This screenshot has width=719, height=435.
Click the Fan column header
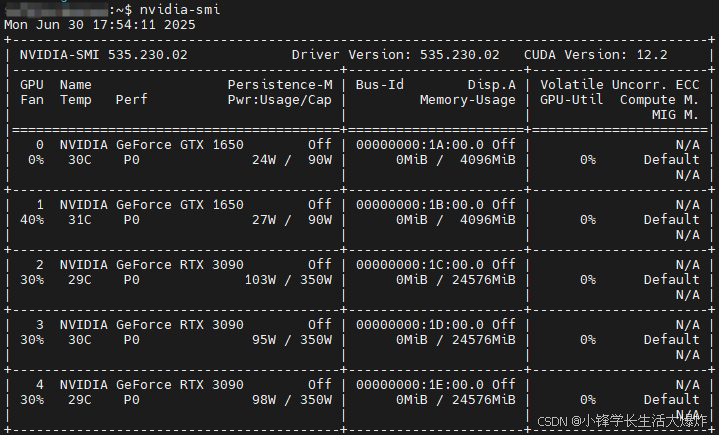[x=32, y=100]
